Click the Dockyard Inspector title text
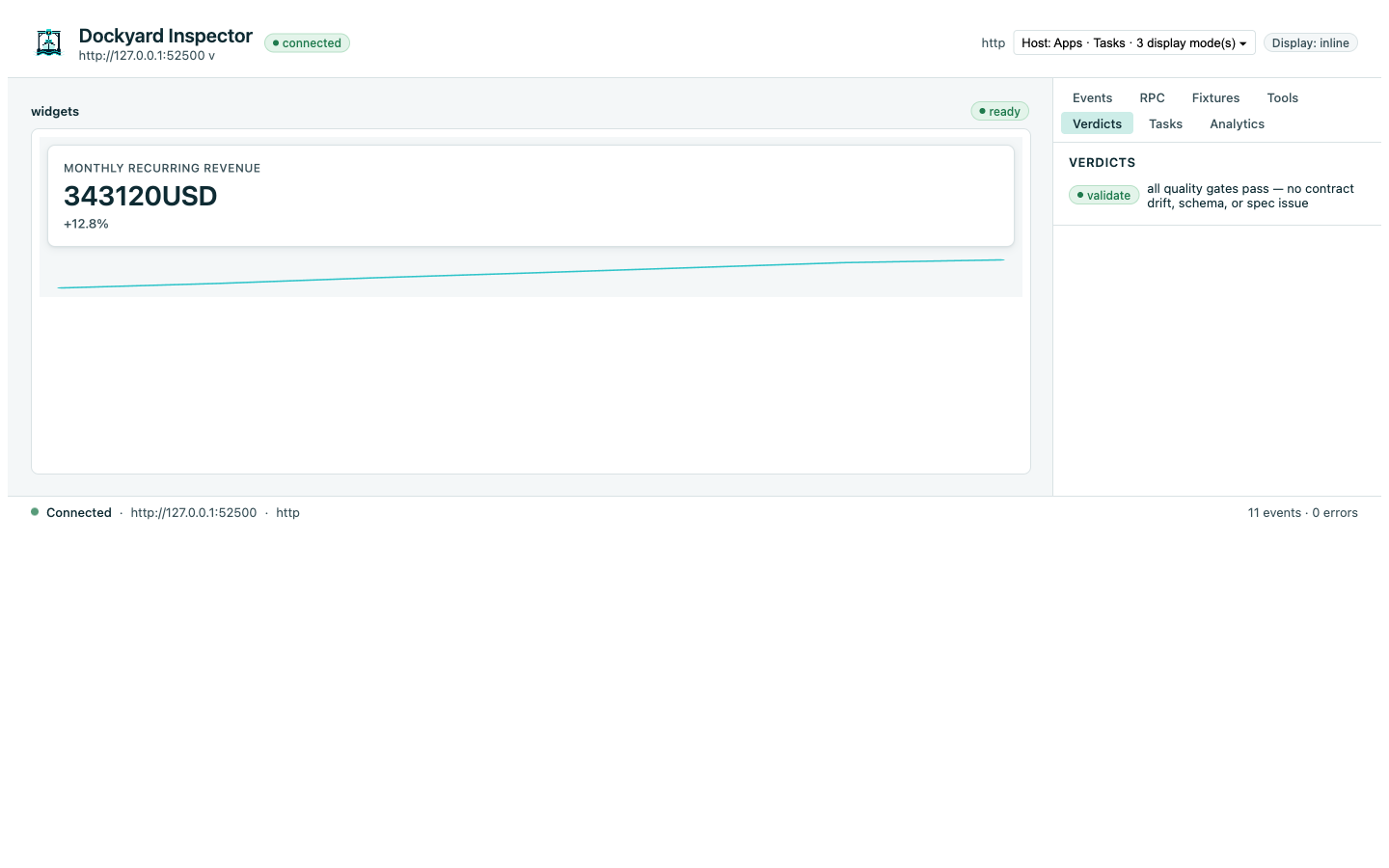1389x868 pixels. [x=165, y=36]
